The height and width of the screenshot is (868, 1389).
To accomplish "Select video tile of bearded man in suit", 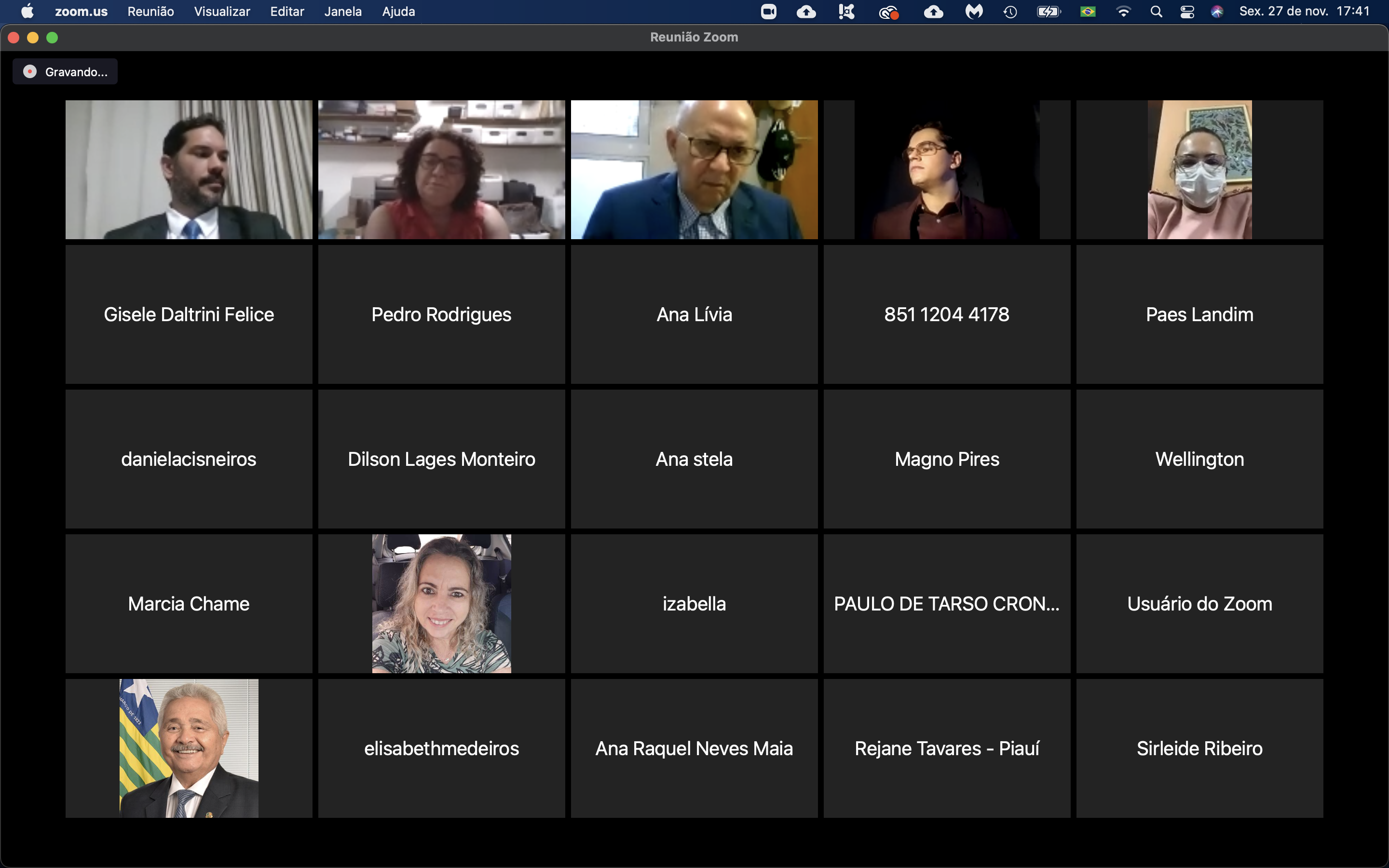I will pos(189,170).
